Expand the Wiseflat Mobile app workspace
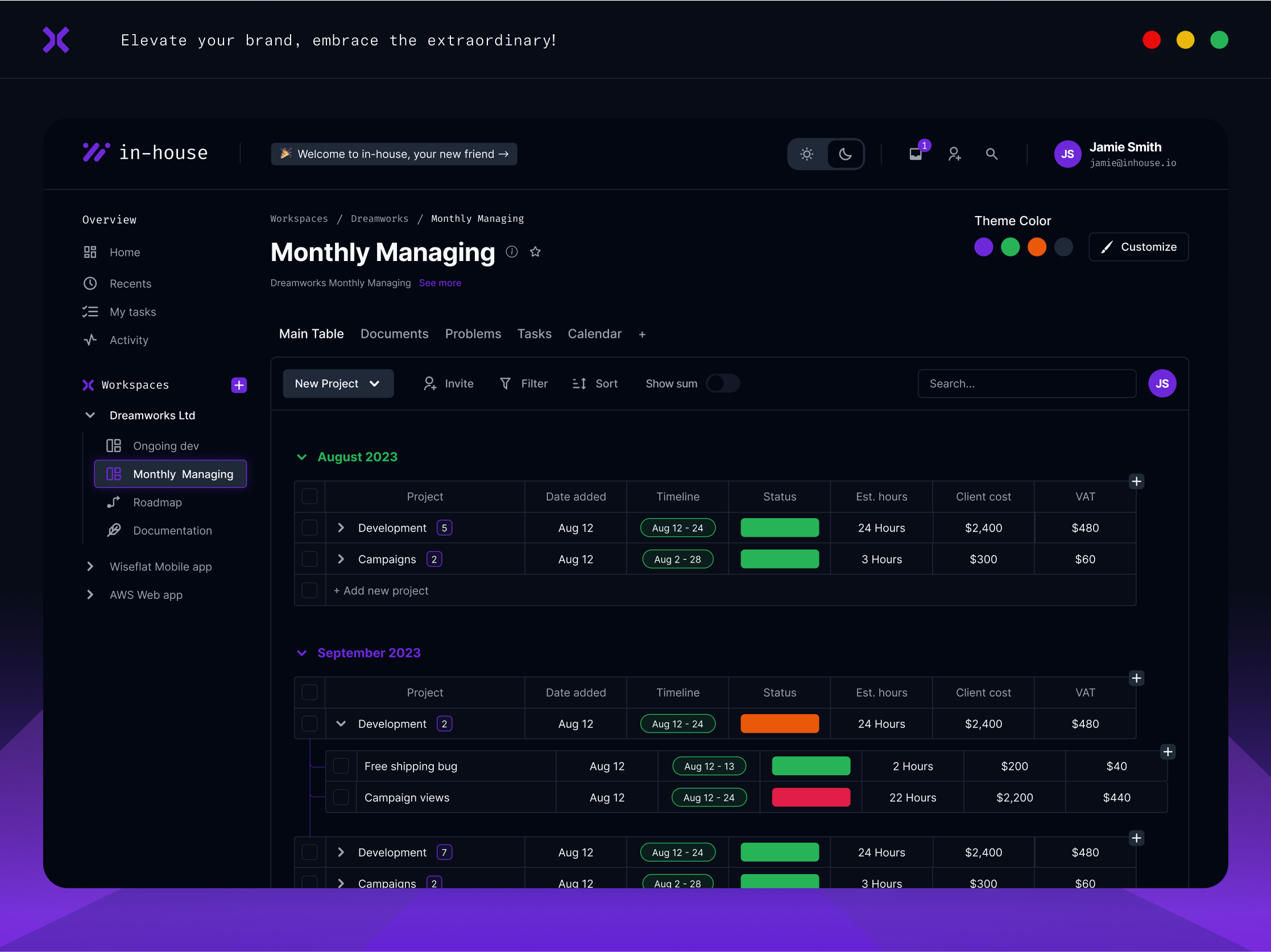 [90, 566]
